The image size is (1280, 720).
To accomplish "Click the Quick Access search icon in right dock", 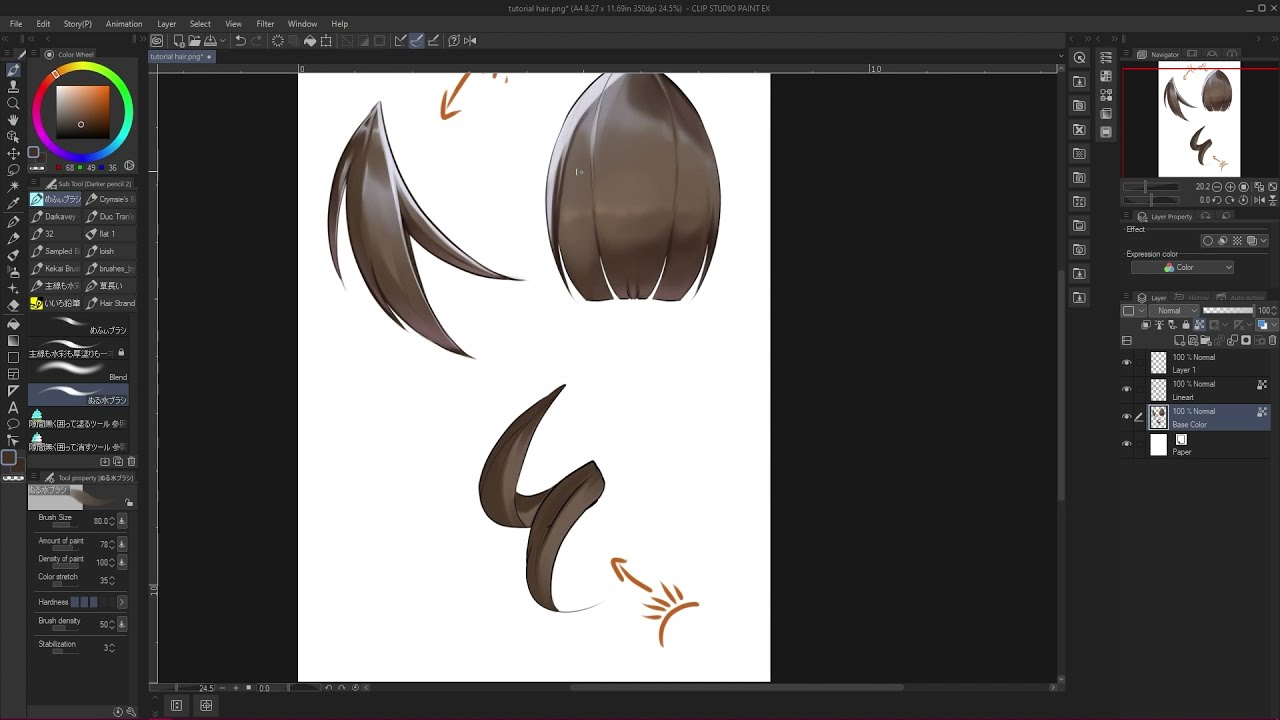I will tap(1080, 58).
